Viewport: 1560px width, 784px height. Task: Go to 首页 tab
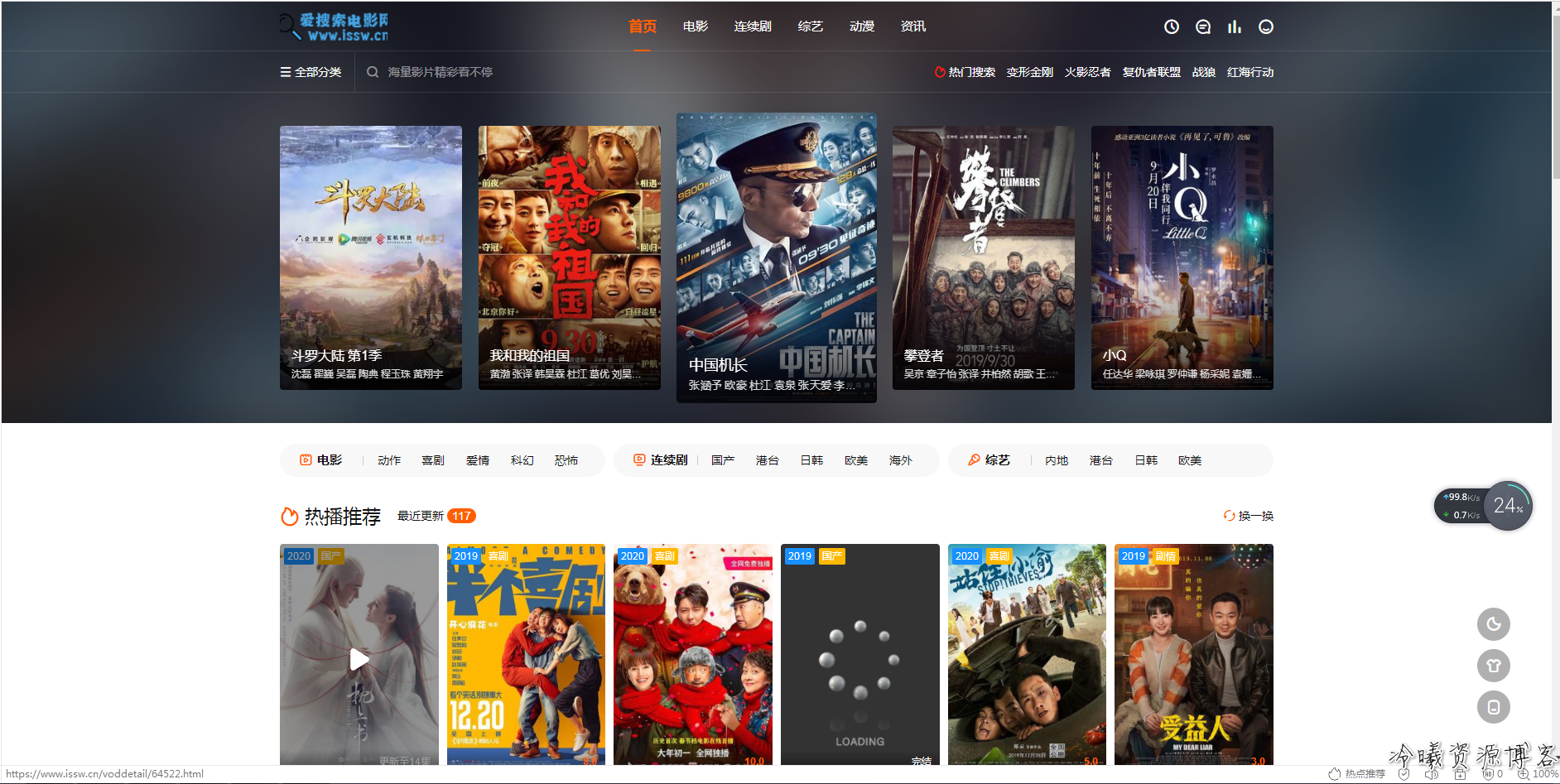pos(643,26)
